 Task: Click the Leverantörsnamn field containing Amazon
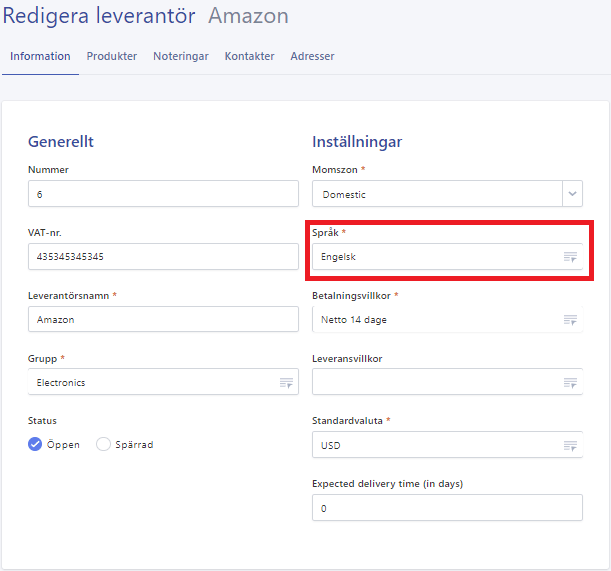163,320
